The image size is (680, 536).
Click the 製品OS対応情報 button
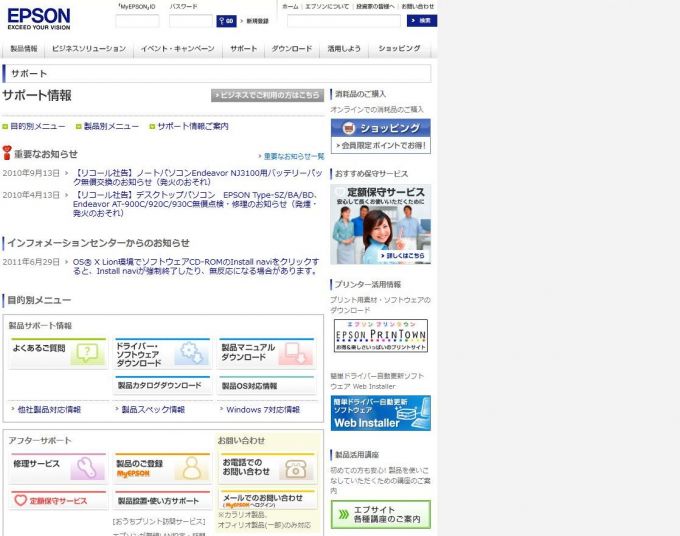click(267, 386)
